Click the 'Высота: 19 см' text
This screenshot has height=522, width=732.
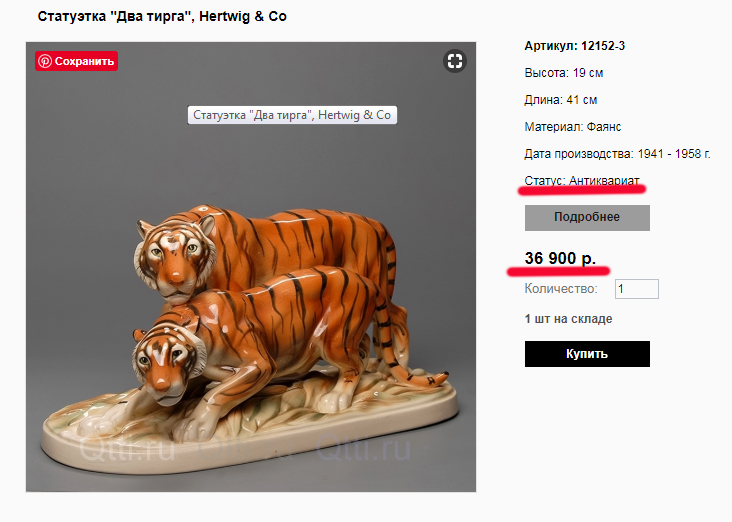click(564, 73)
